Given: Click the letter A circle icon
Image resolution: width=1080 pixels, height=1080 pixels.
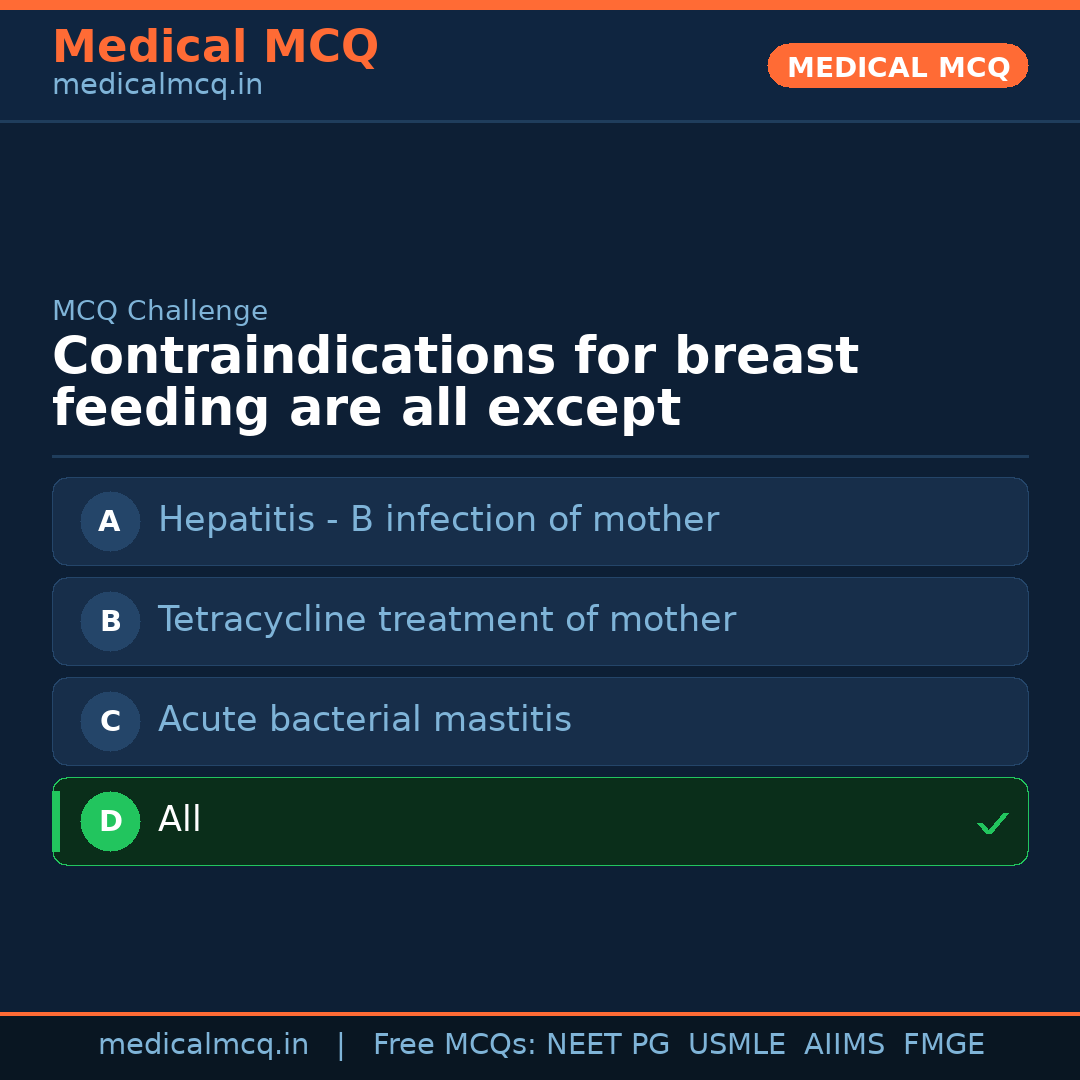Looking at the screenshot, I should (110, 521).
